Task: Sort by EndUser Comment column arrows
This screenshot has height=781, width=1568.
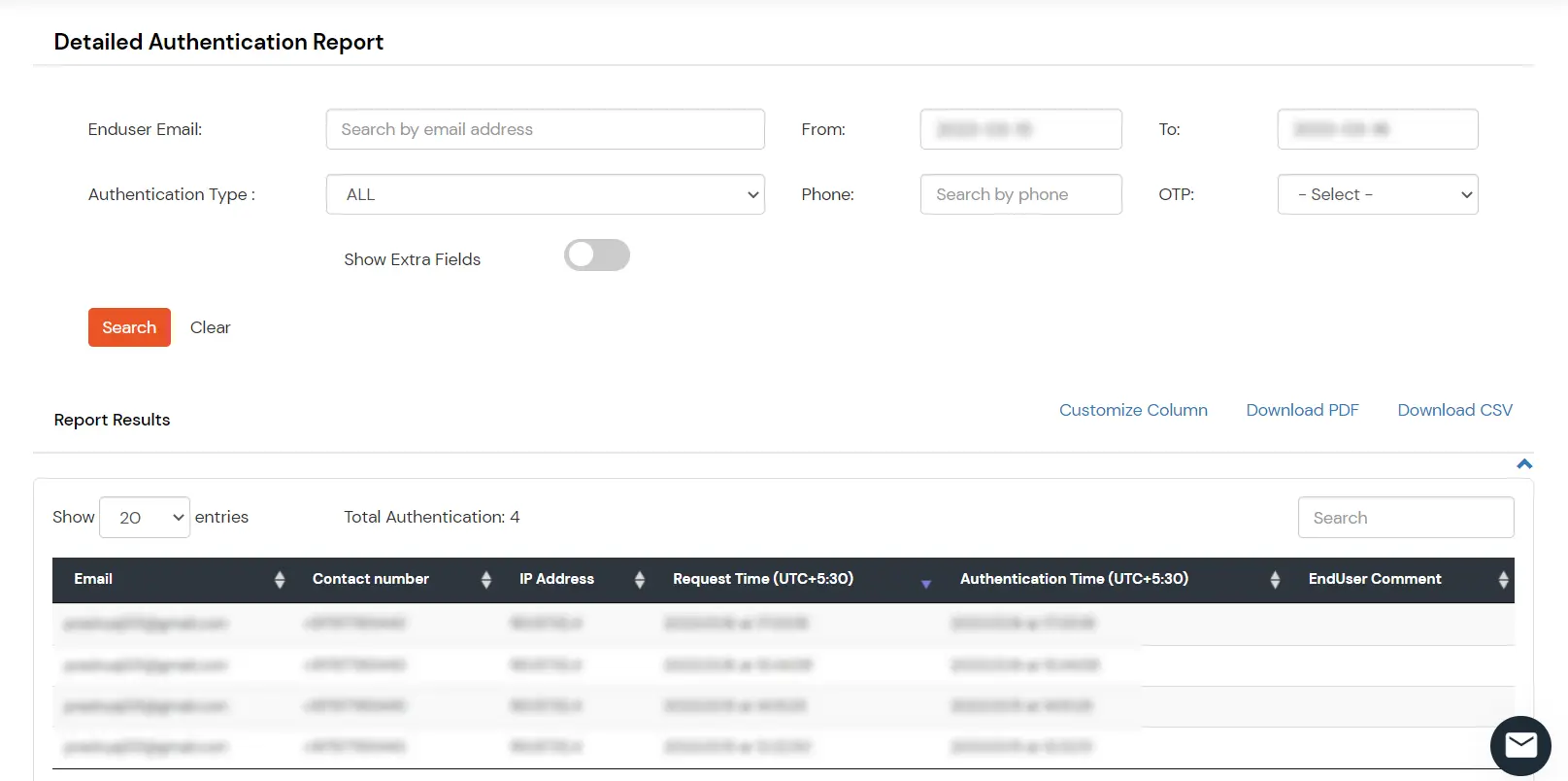Action: pyautogui.click(x=1503, y=580)
